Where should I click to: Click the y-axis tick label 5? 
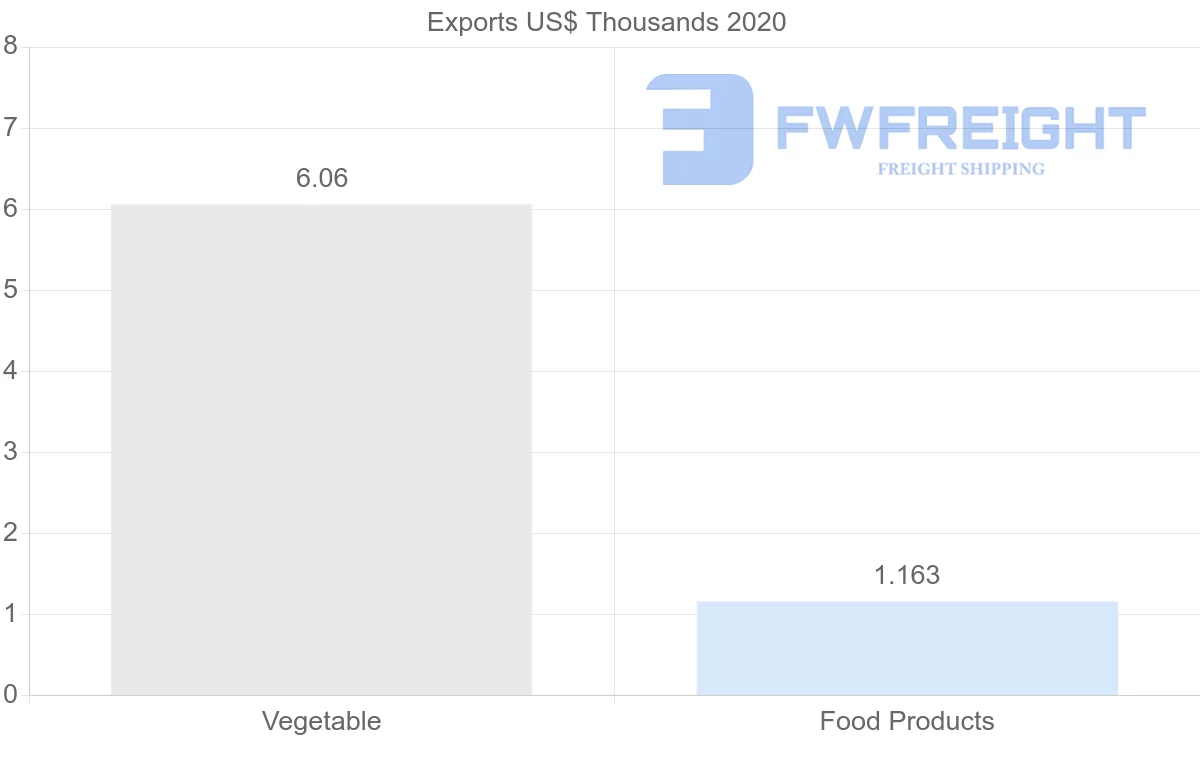pos(11,290)
